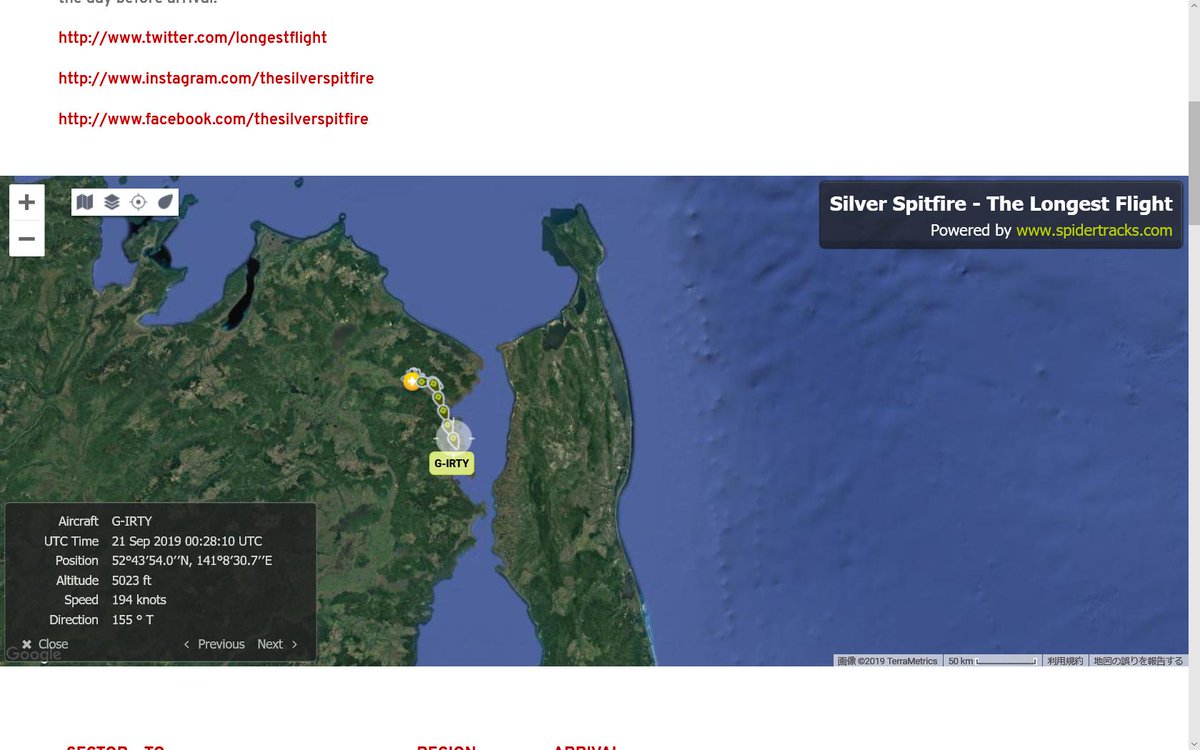
Task: Click the Silver Spitfire - The Longest Flight title
Action: coord(1001,204)
